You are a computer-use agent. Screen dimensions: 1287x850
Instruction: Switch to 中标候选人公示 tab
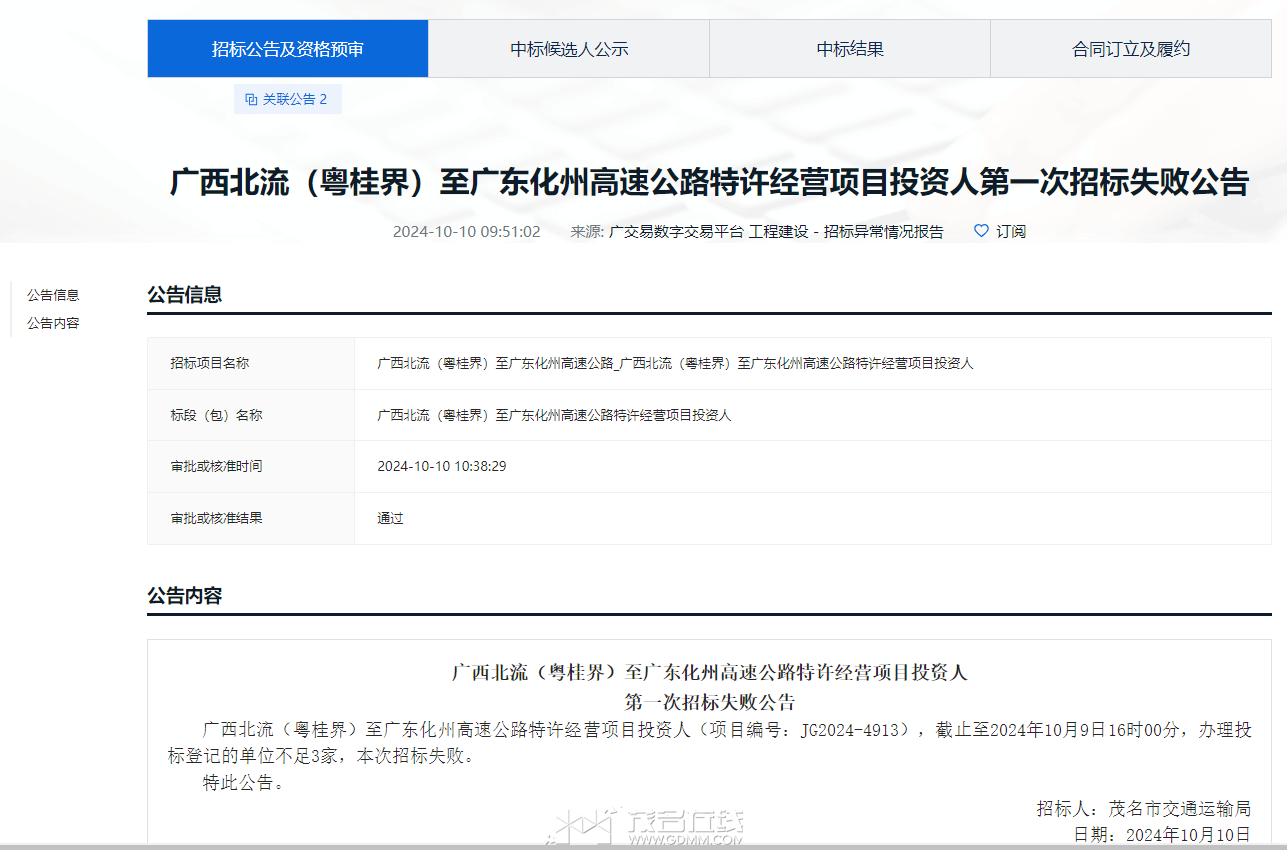tap(569, 49)
